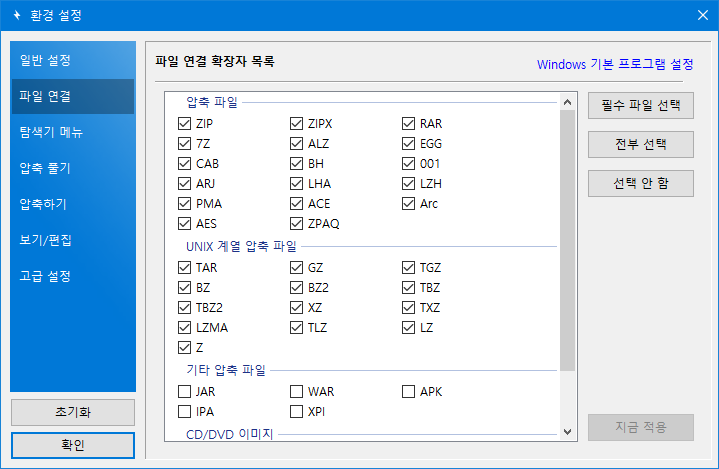The width and height of the screenshot is (719, 469).
Task: Click the 압축 파일 group heading
Action: point(212,102)
